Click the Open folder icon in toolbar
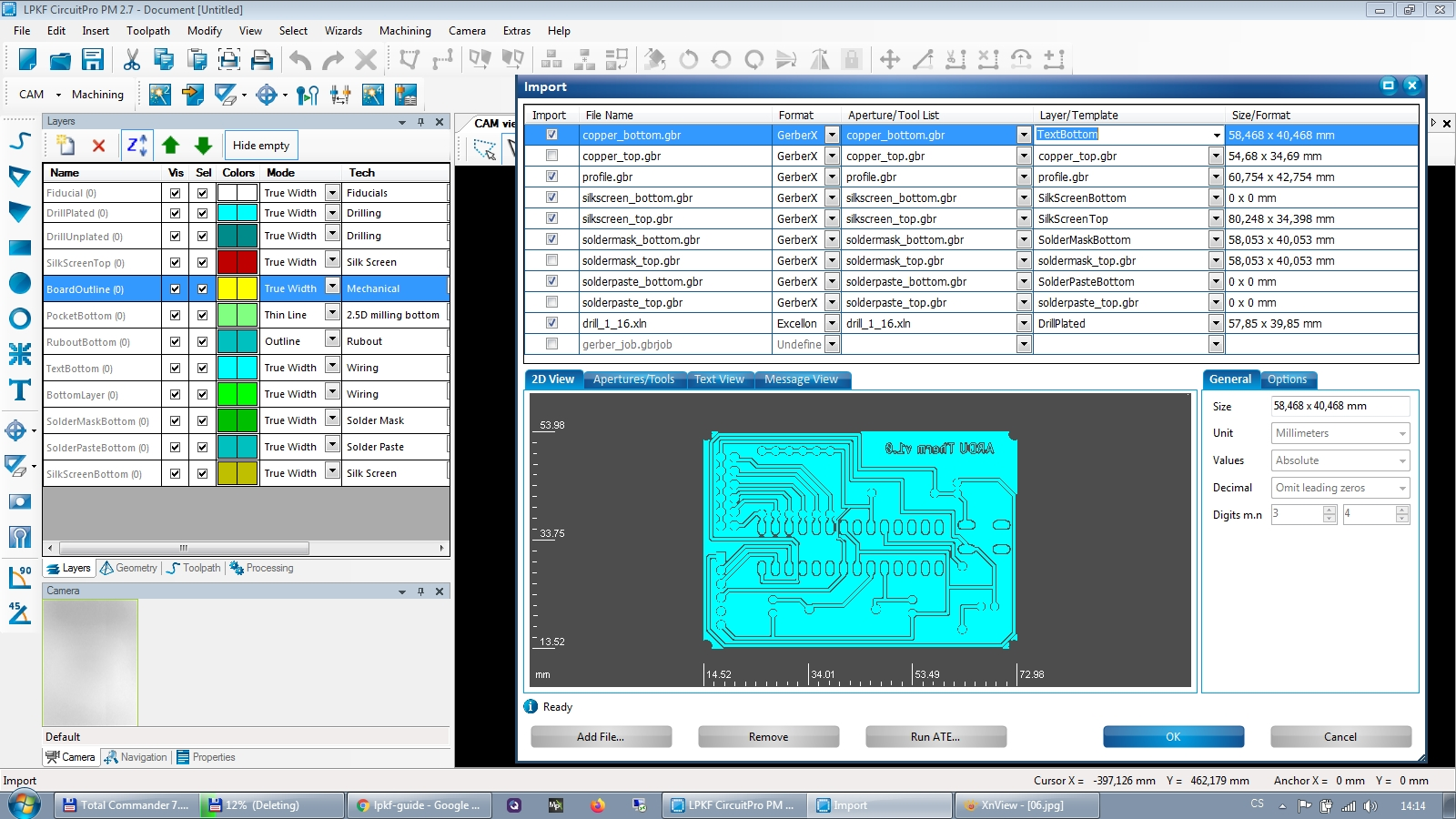The image size is (1456, 819). [60, 60]
